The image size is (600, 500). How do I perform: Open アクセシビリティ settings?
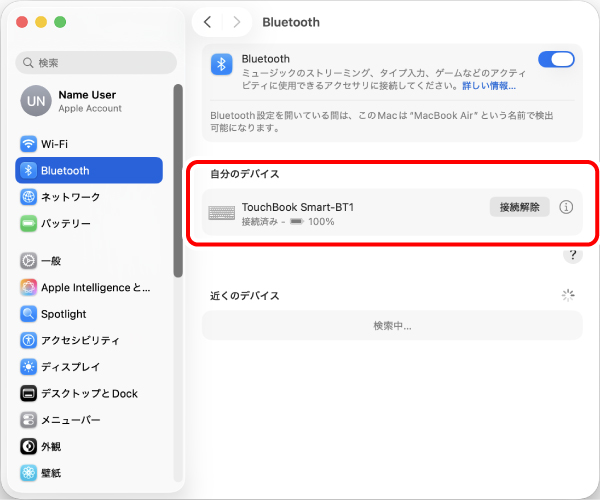[89, 340]
